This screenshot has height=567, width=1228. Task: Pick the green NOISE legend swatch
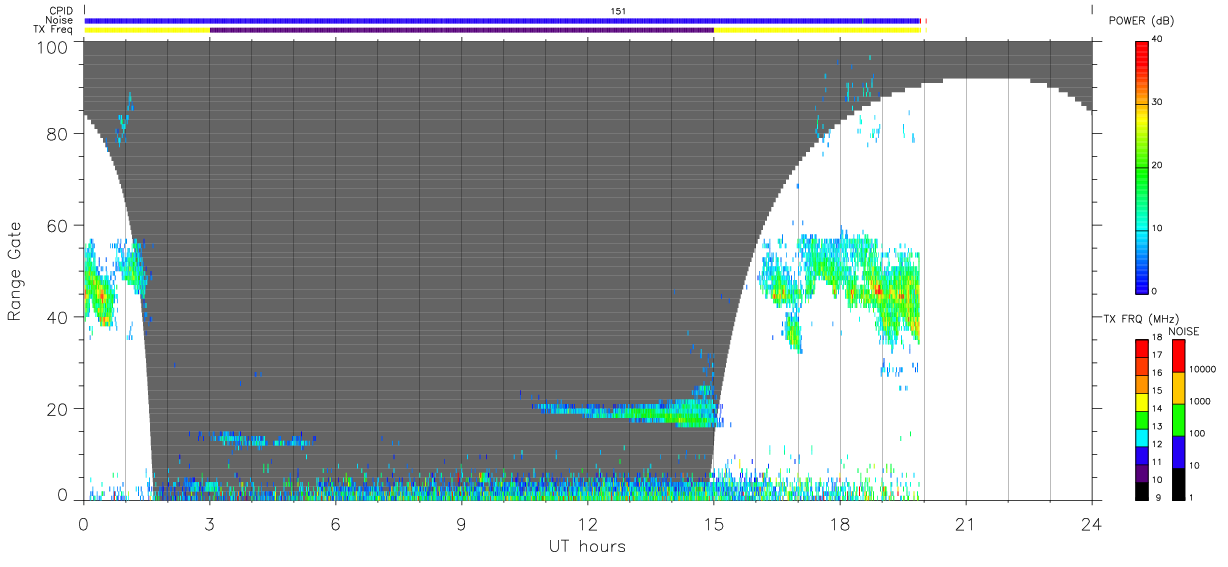coord(1178,420)
